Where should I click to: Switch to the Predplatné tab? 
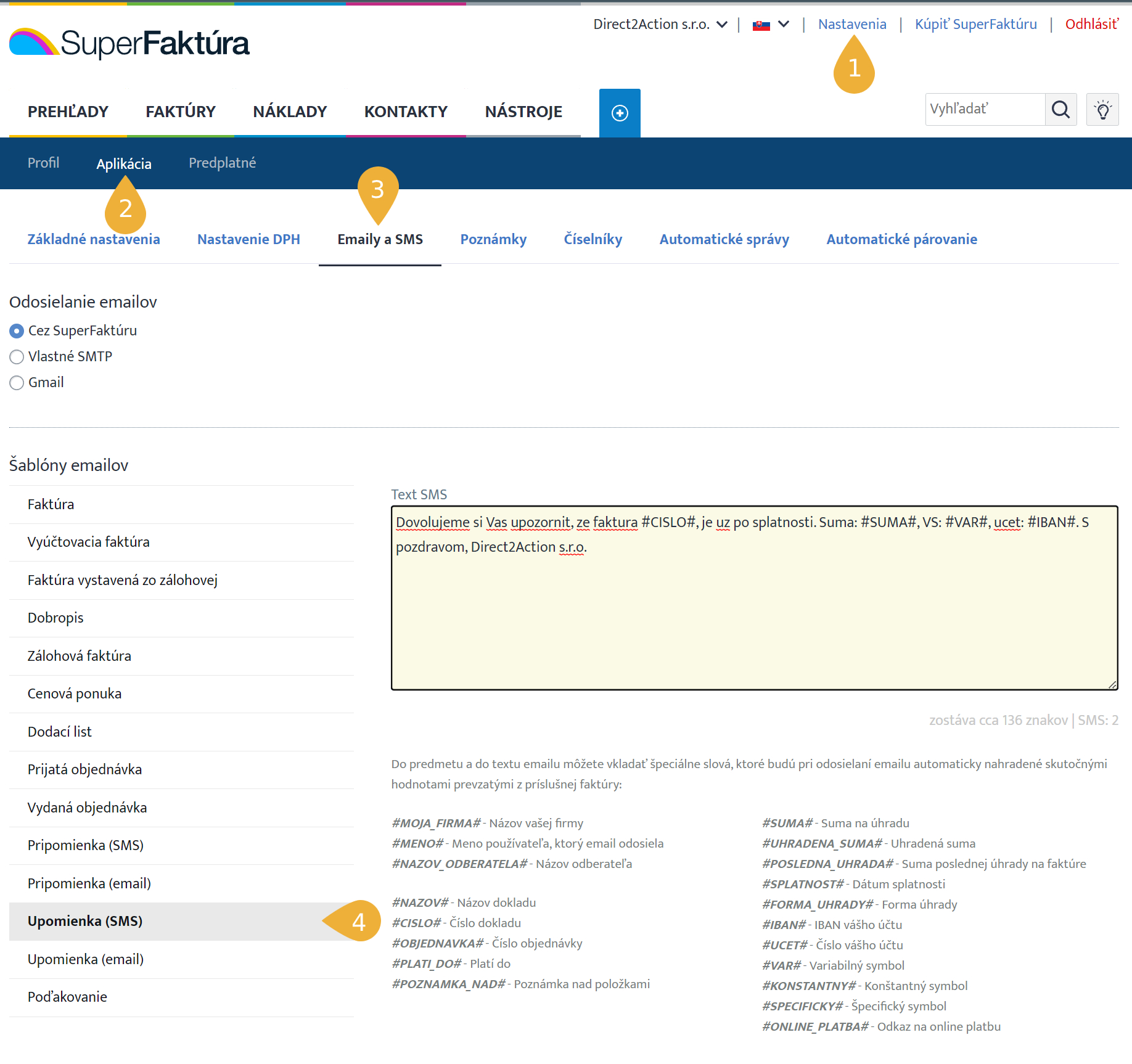222,163
